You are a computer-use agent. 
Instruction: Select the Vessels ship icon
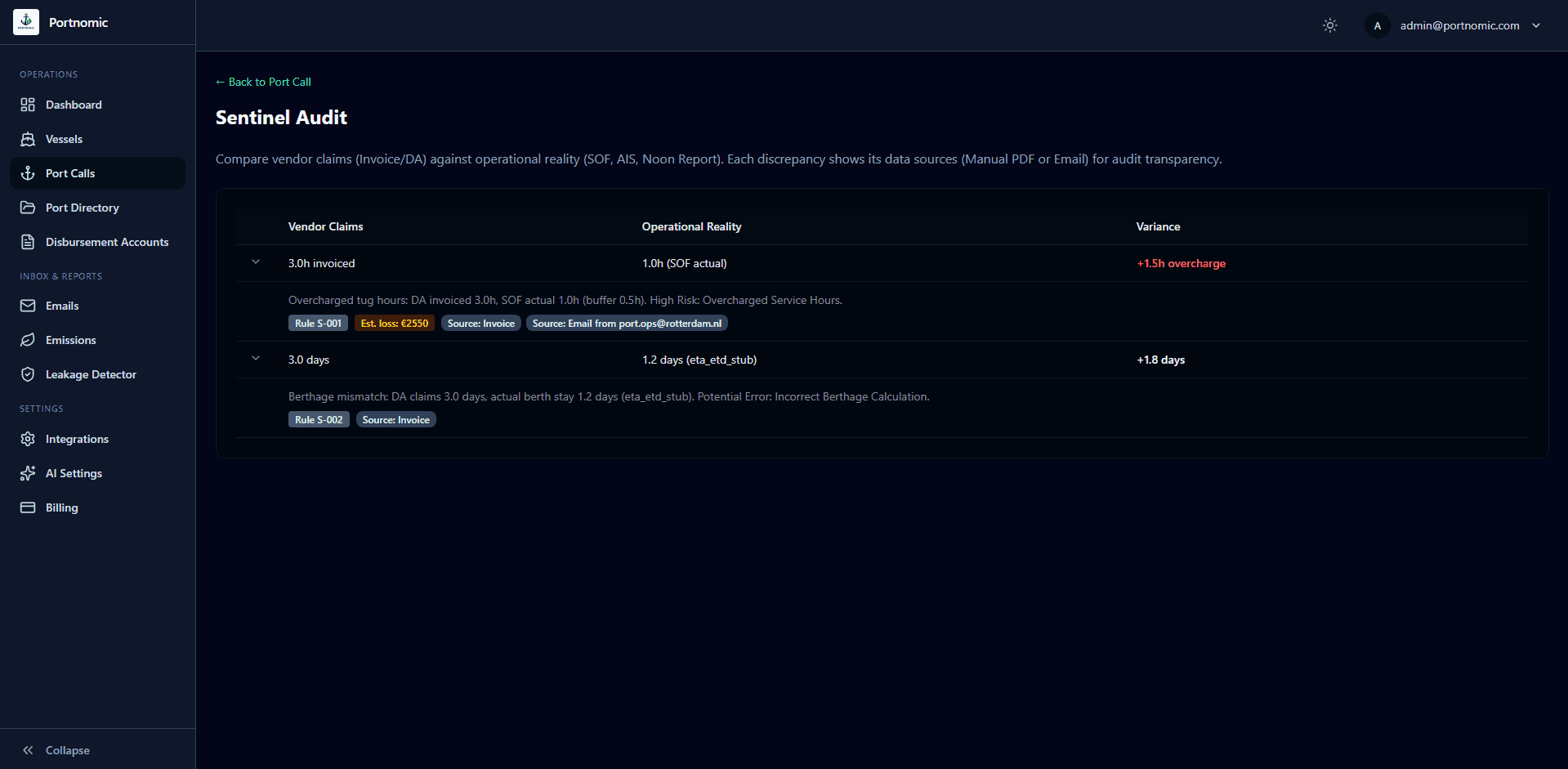pyautogui.click(x=28, y=139)
